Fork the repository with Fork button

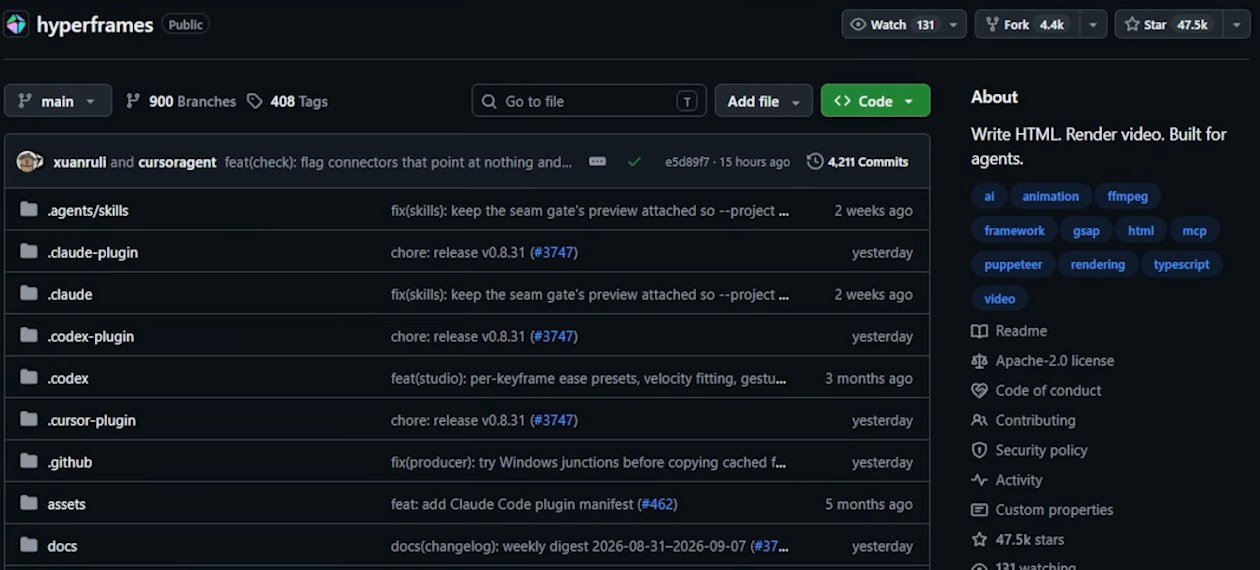(1026, 24)
